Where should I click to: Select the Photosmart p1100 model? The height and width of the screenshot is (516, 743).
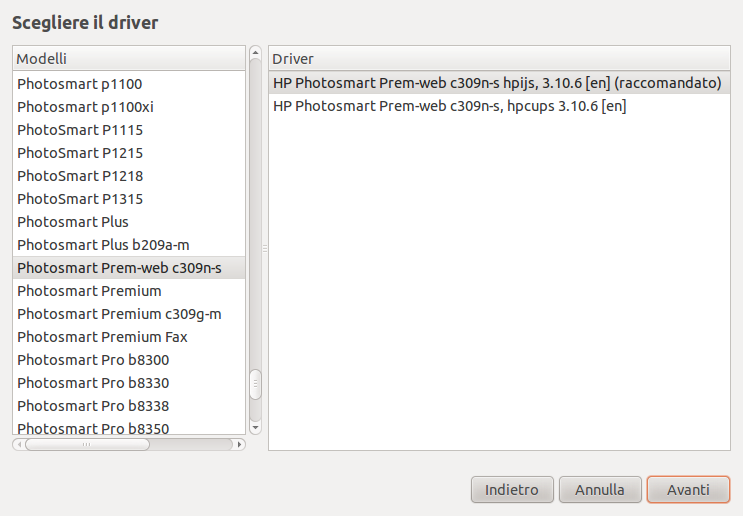(x=129, y=84)
